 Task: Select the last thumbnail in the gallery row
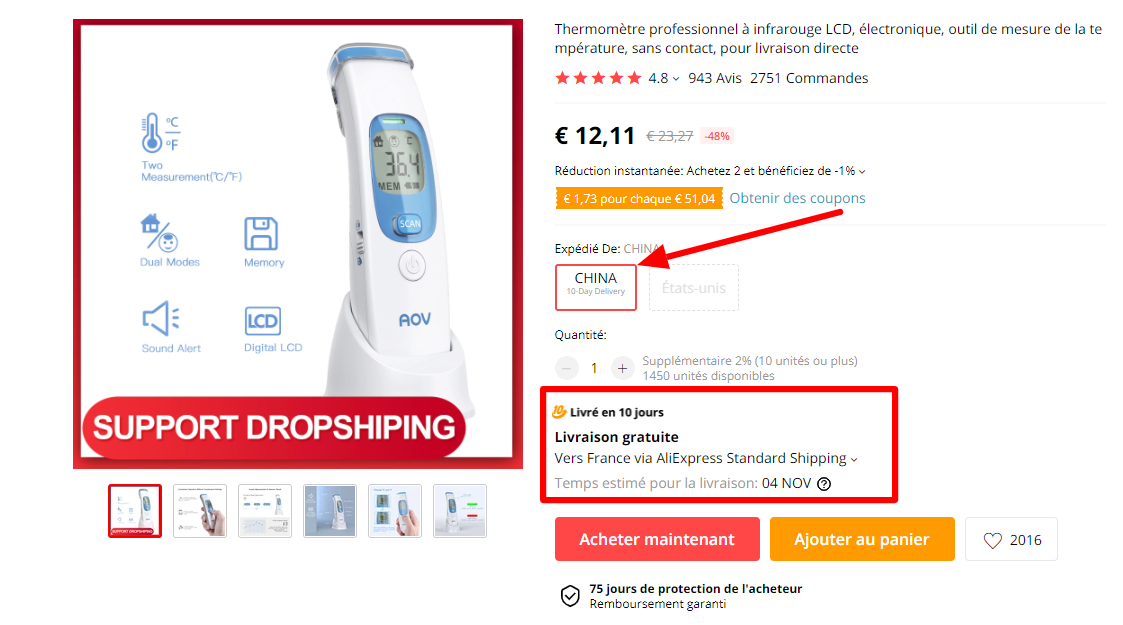click(460, 511)
